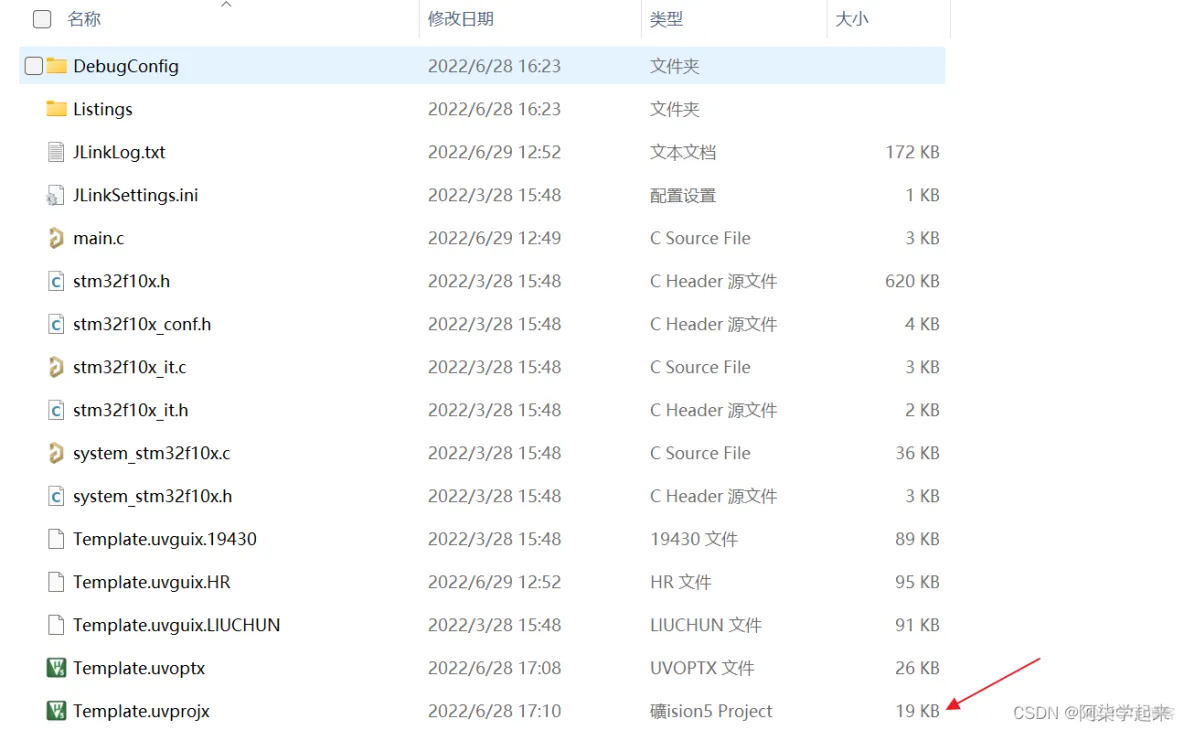Click the stm32f10x_conf.h header file icon

[x=56, y=324]
